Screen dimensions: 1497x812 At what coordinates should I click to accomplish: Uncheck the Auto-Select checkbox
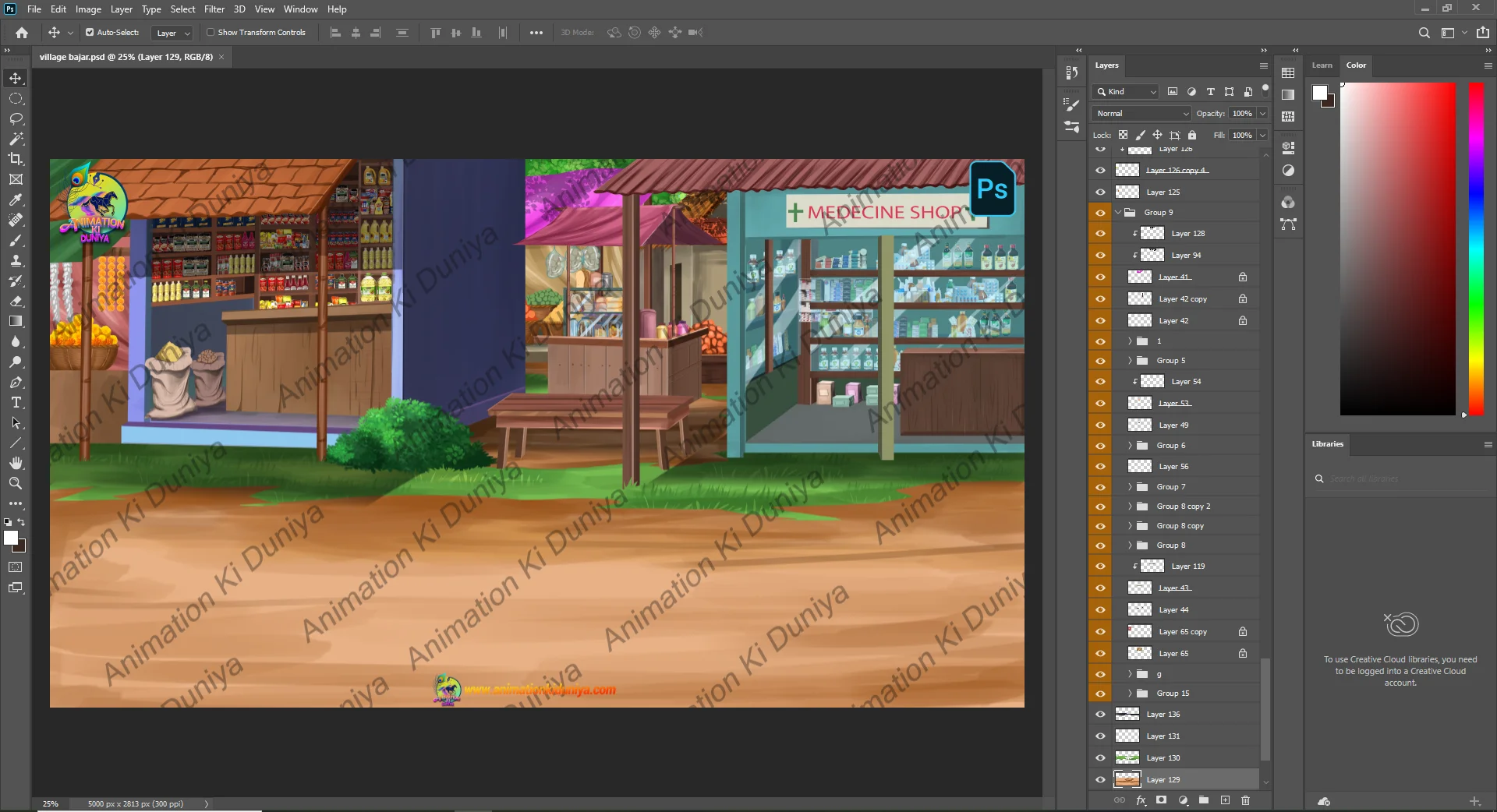pyautogui.click(x=90, y=33)
